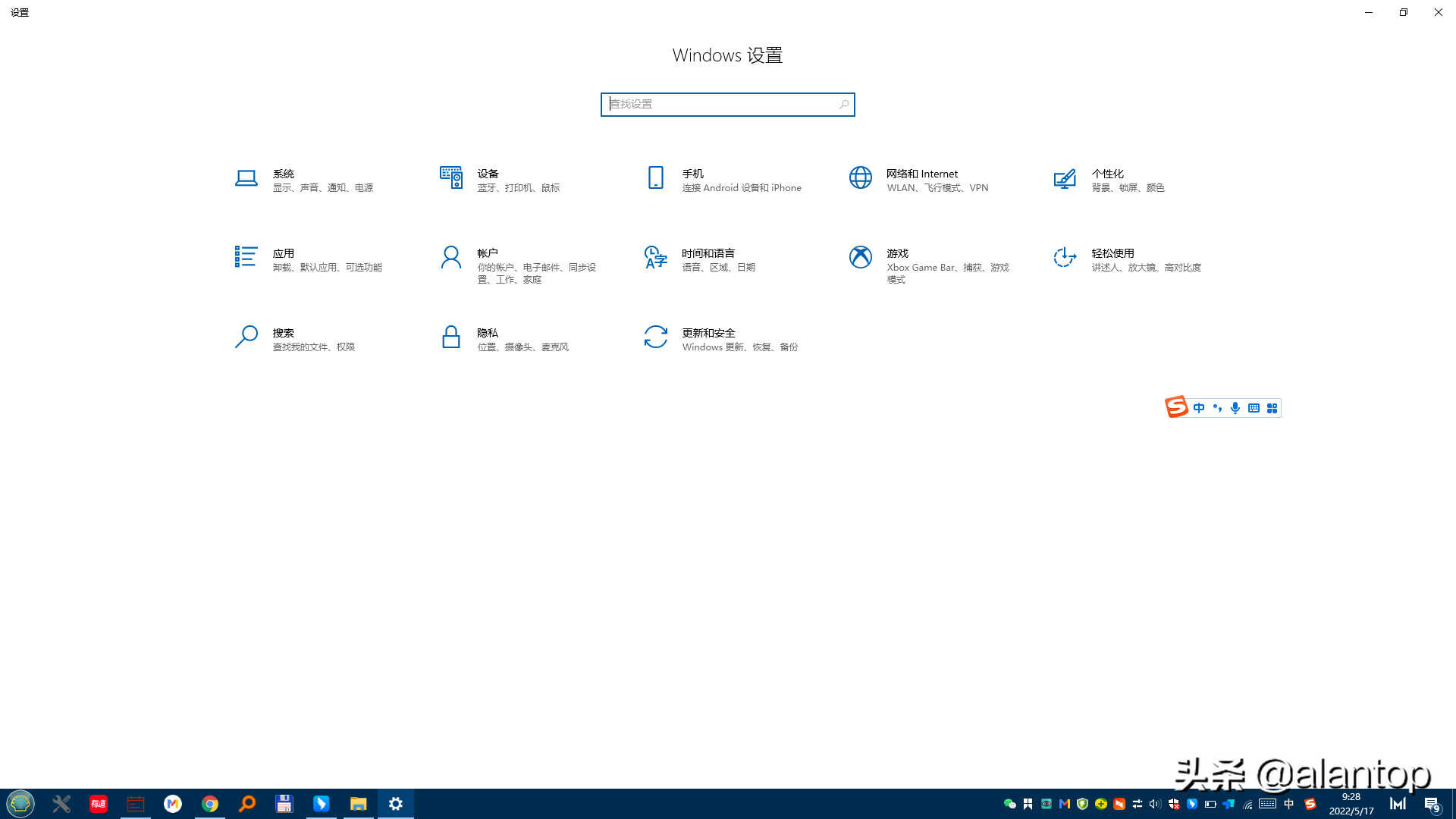Click the white M icon beside the clock
Image resolution: width=1456 pixels, height=819 pixels.
coord(1398,804)
